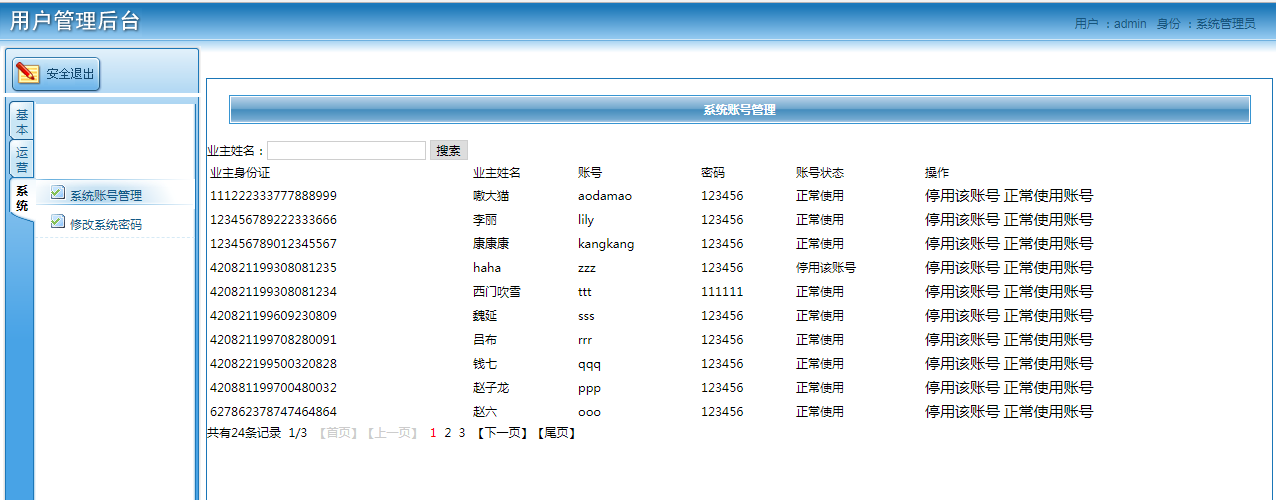Viewport: 1276px width, 500px height.
Task: Open 系统账号管理 menu entry
Action: (106, 195)
